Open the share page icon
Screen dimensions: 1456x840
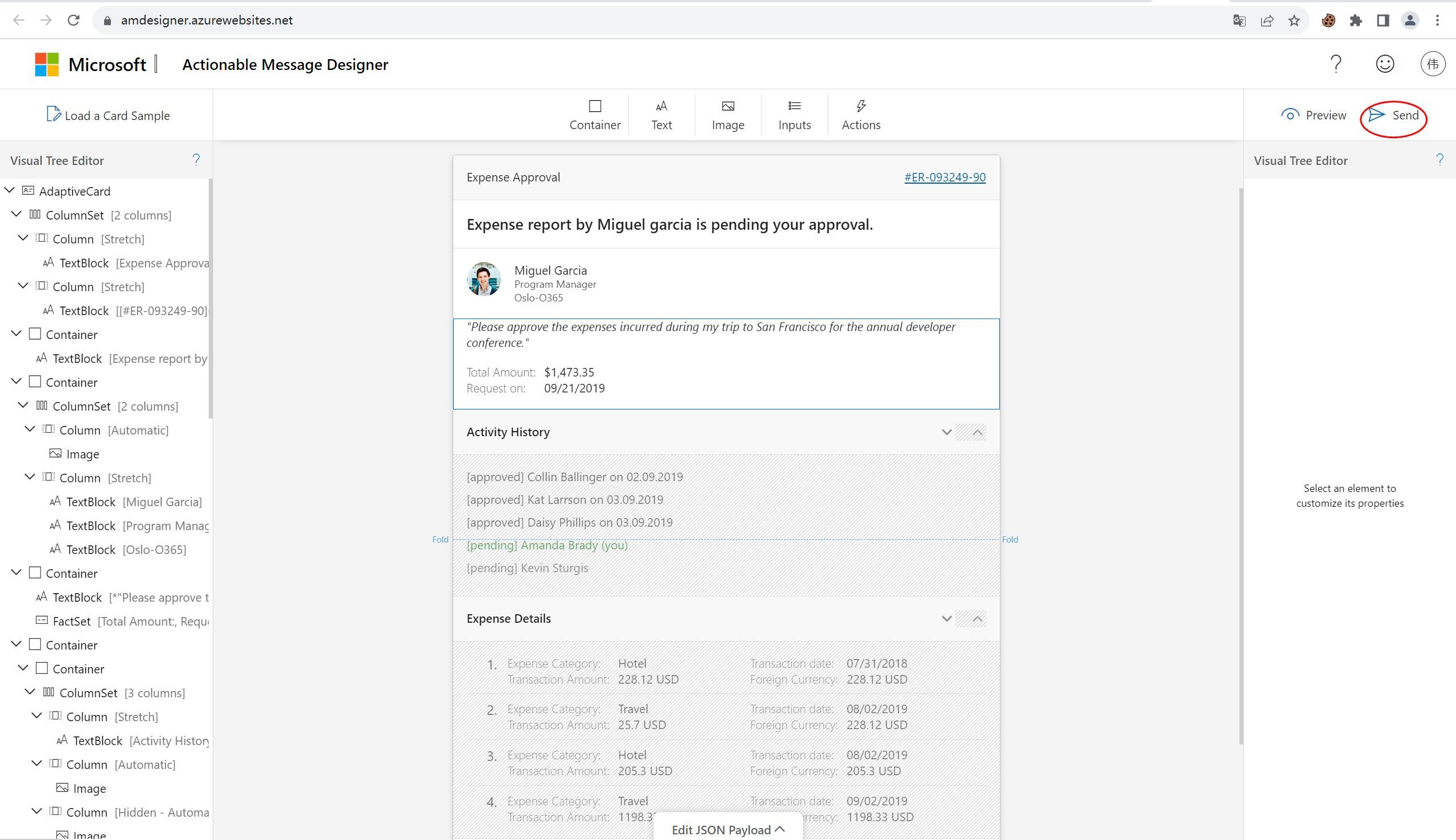tap(1267, 21)
